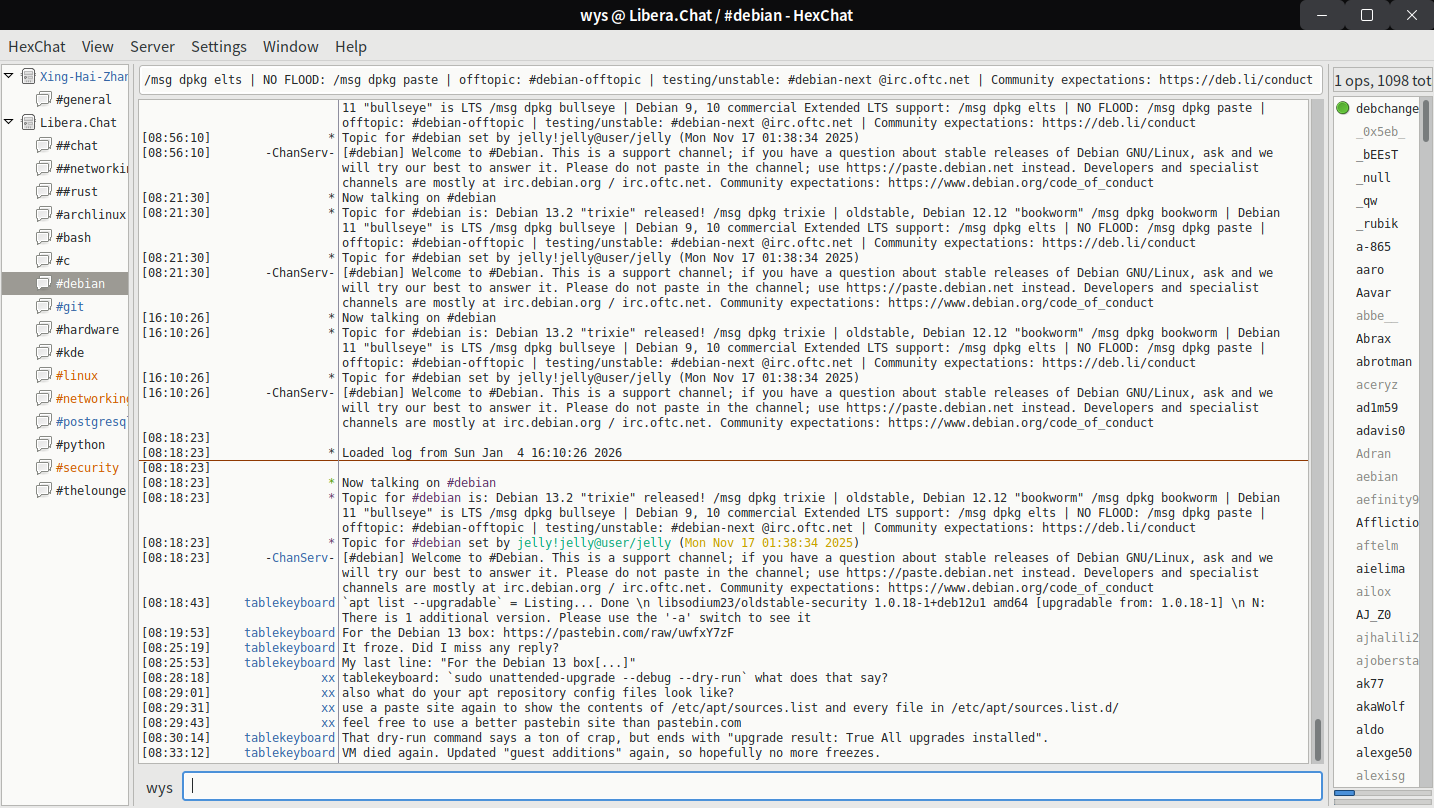The image size is (1434, 808).
Task: Open the Settings menu
Action: pyautogui.click(x=219, y=47)
